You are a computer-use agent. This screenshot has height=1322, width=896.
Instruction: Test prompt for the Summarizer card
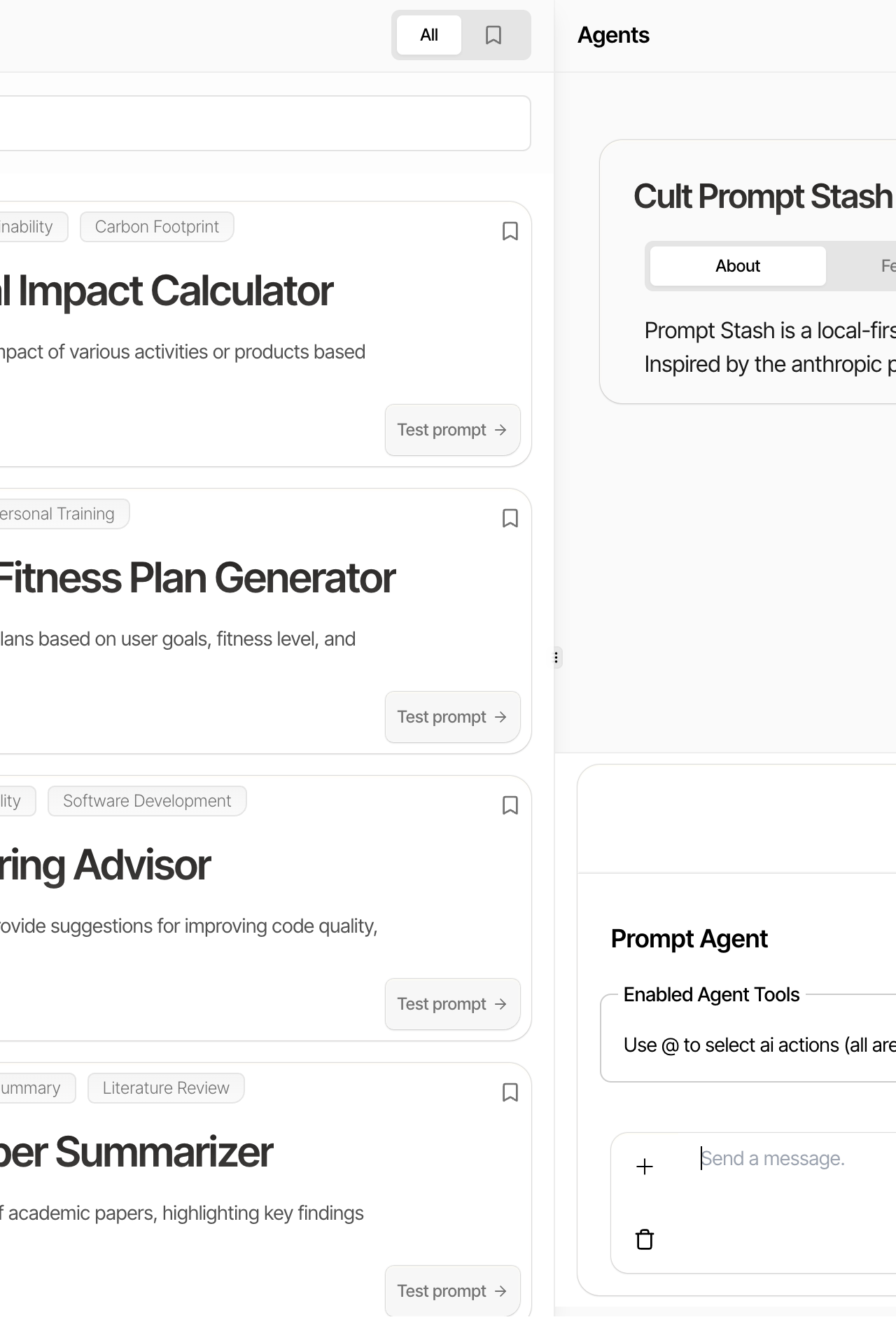click(x=452, y=1290)
